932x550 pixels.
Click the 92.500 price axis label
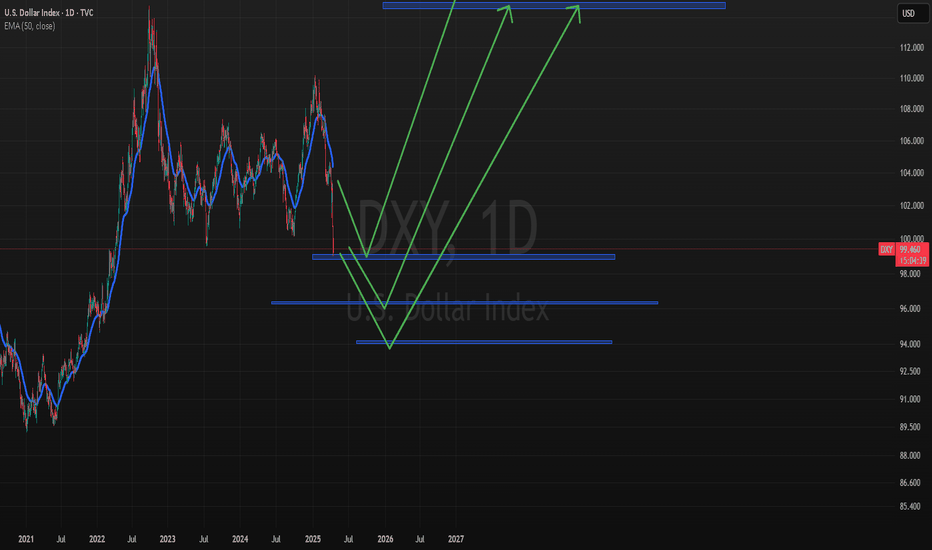pos(910,371)
